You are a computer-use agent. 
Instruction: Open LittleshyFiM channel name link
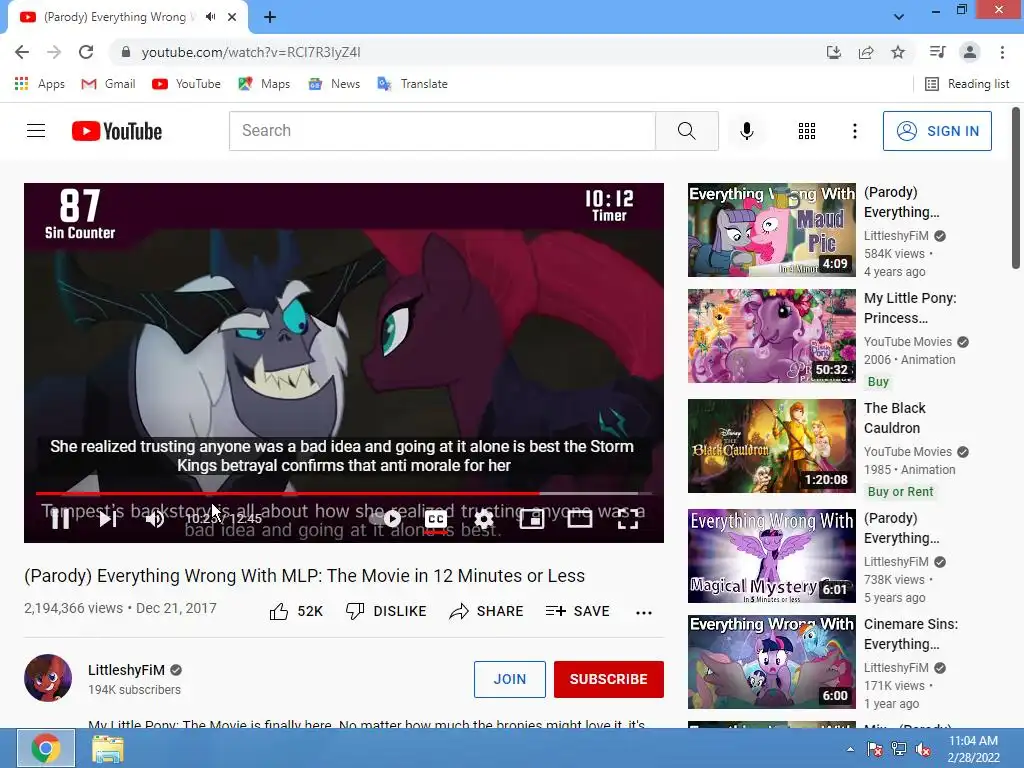tap(126, 670)
